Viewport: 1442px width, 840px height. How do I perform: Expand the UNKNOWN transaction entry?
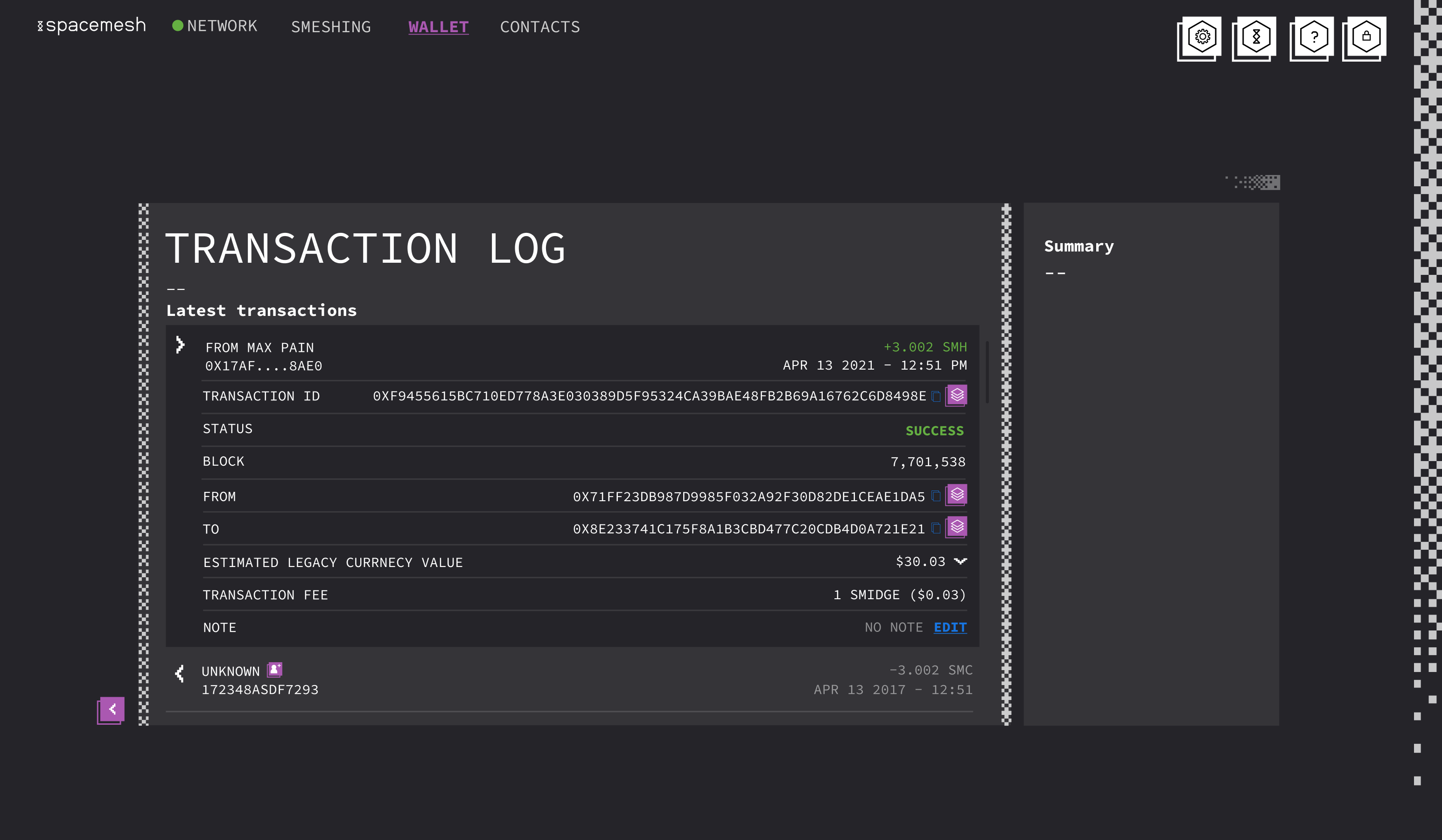[180, 673]
